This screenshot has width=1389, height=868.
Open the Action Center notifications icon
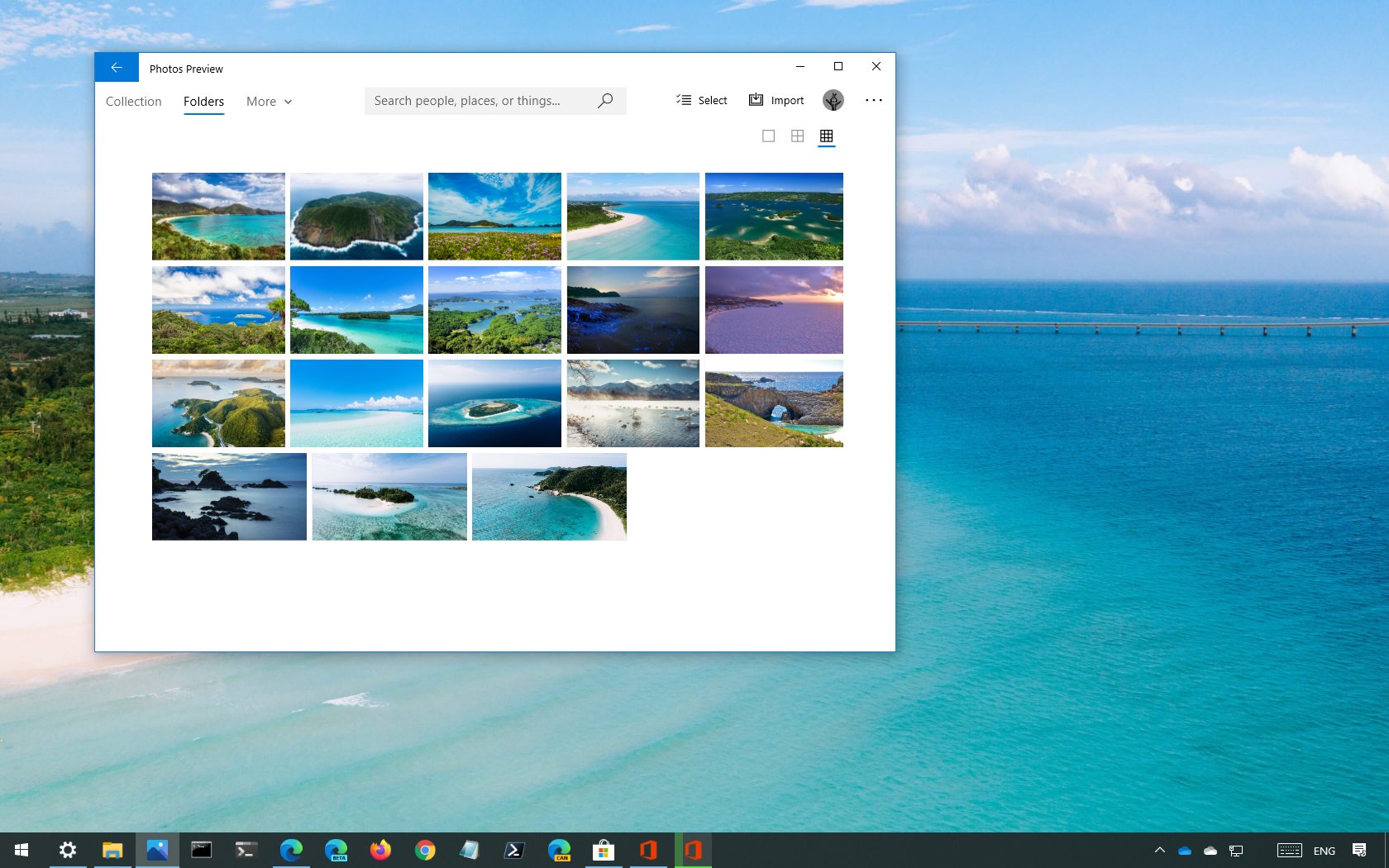point(1359,850)
